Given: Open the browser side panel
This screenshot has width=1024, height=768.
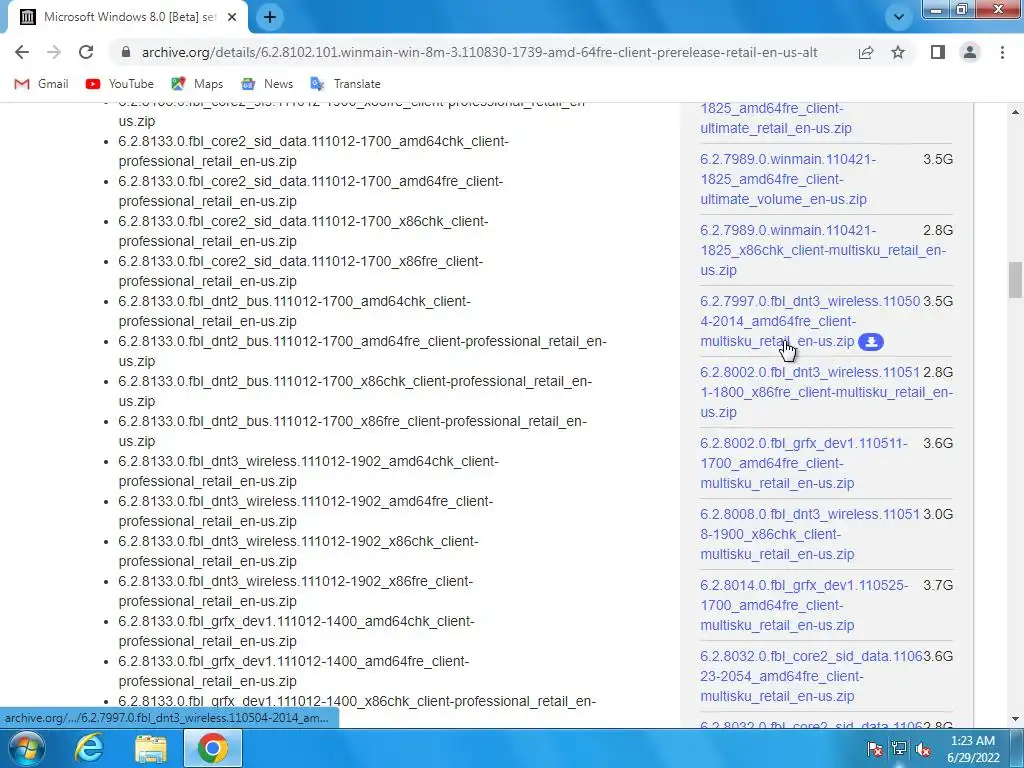Looking at the screenshot, I should pyautogui.click(x=938, y=52).
